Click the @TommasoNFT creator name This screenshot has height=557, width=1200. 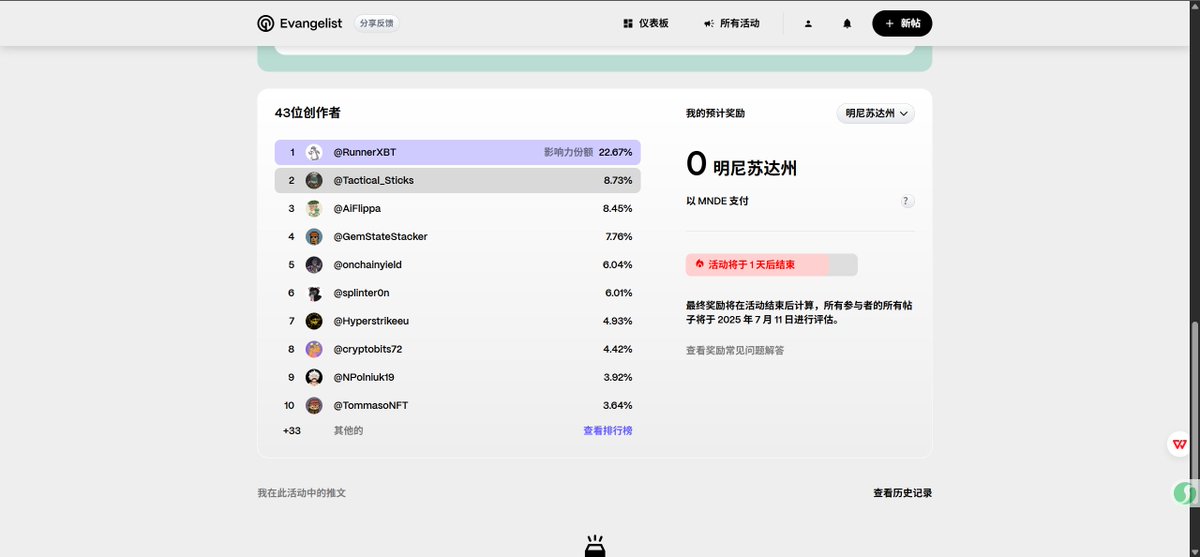(x=370, y=405)
